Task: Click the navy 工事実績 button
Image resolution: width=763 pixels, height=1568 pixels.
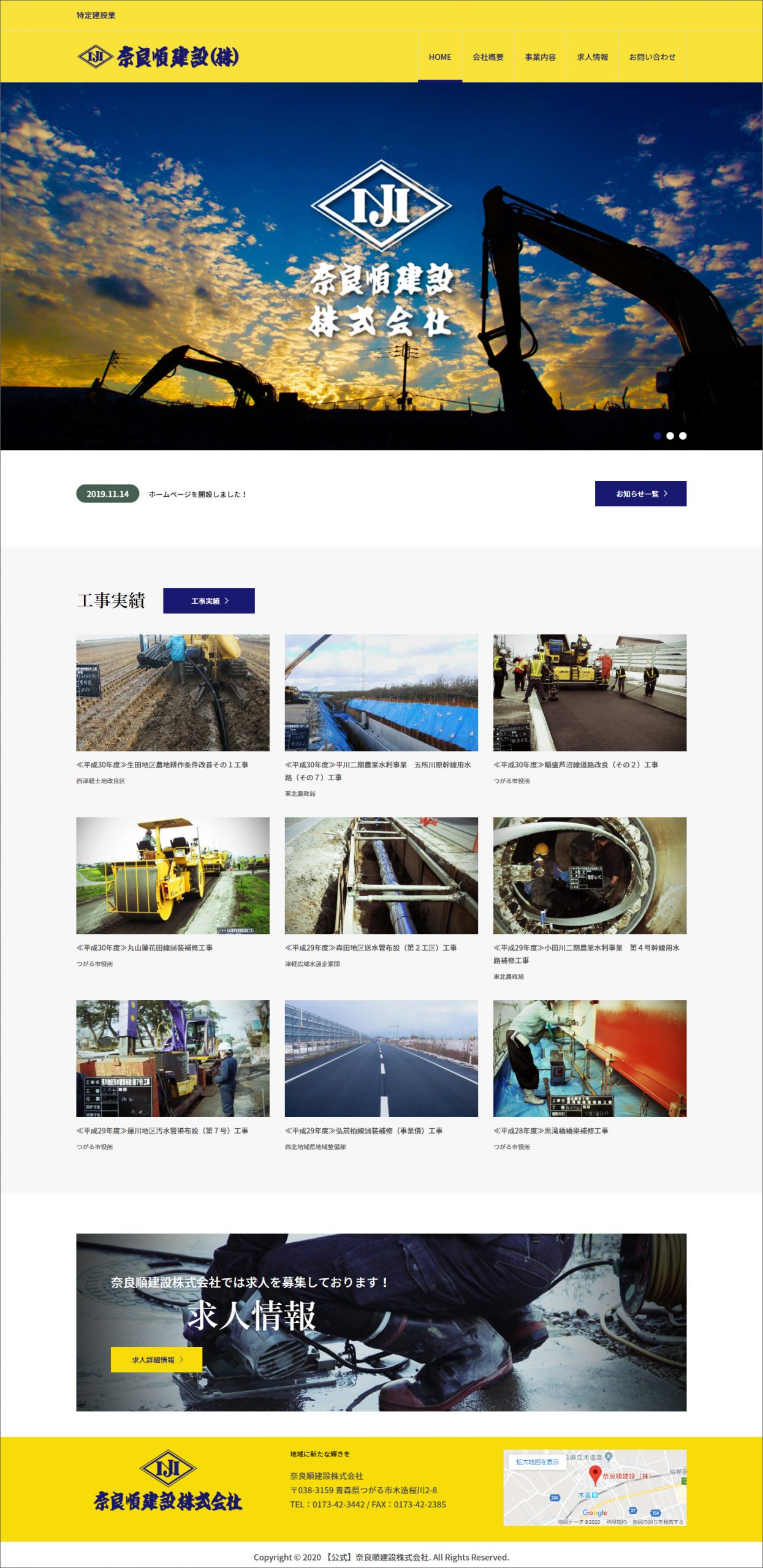Action: tap(208, 601)
